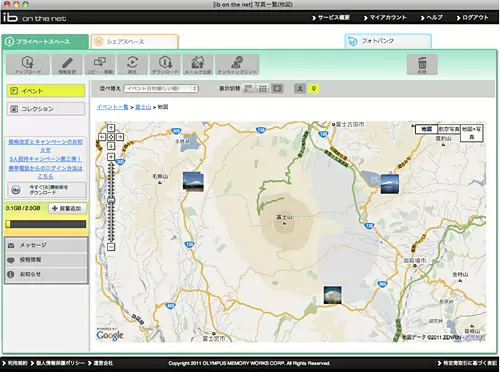Click the ログアウト (logout) link
The image size is (500, 372).
(472, 18)
